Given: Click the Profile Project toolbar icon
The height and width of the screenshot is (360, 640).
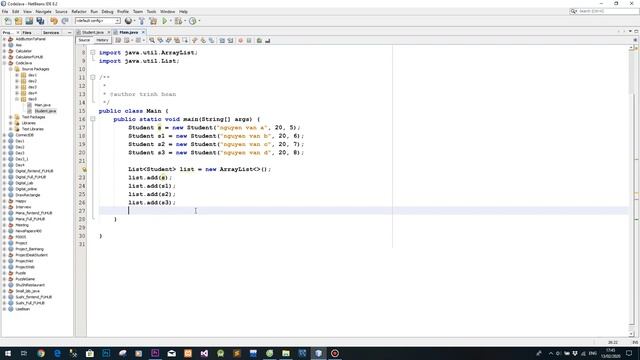Looking at the screenshot, I should click(193, 21).
